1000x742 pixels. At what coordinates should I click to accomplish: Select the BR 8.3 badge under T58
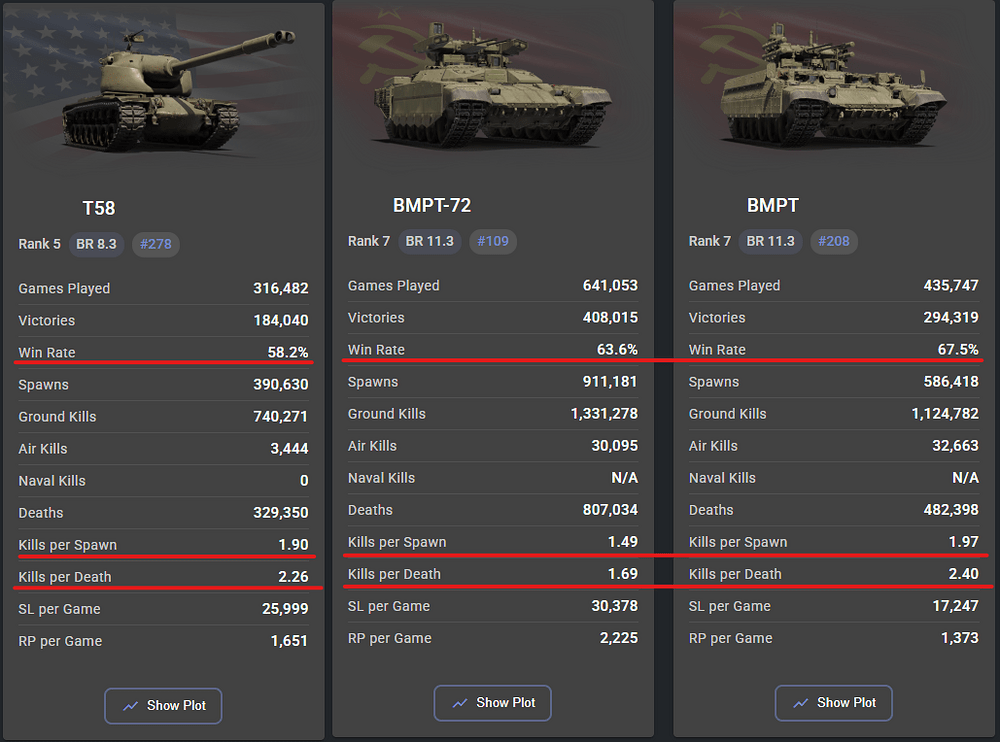96,244
